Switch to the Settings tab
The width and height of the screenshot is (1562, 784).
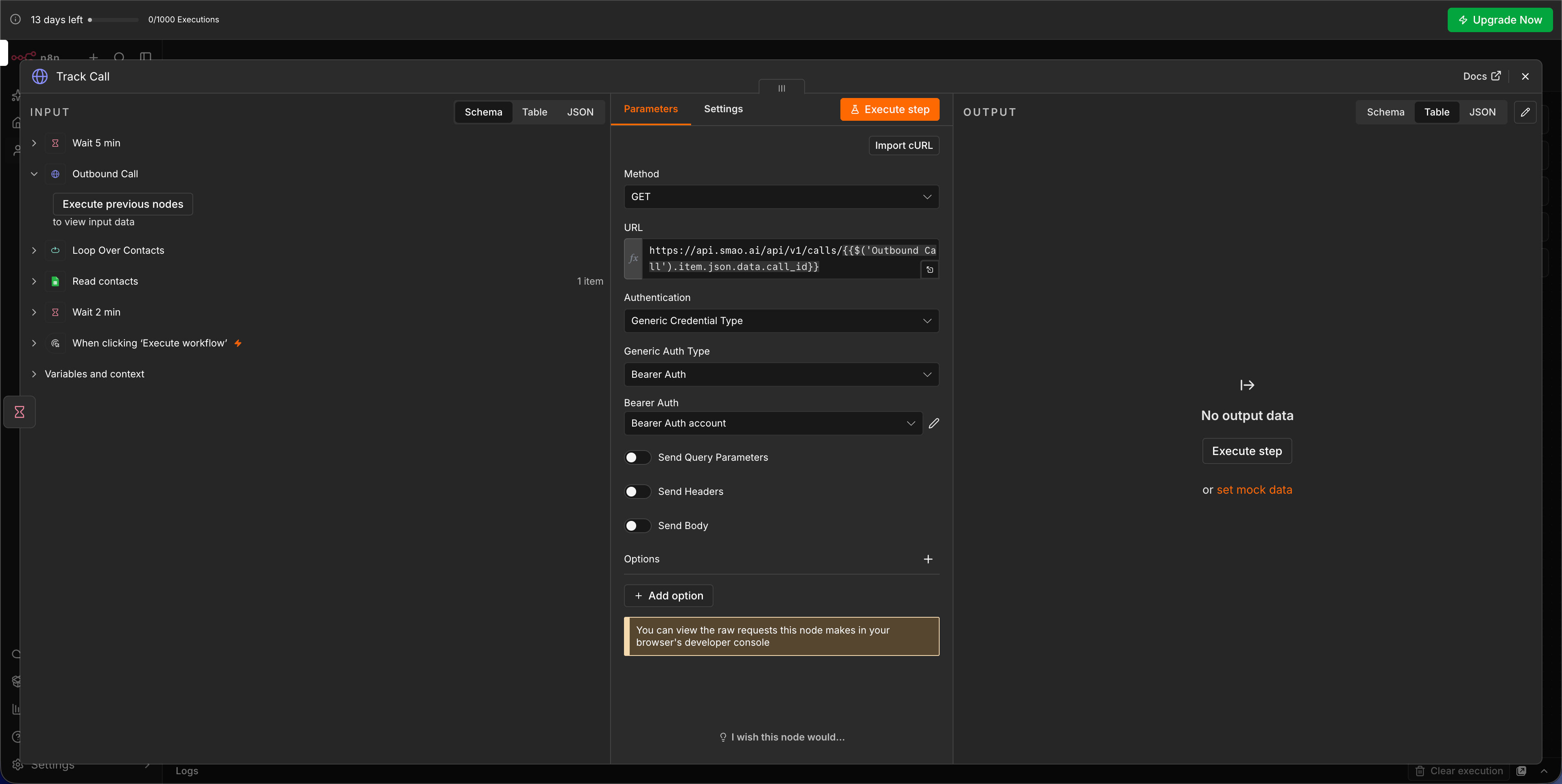[723, 109]
